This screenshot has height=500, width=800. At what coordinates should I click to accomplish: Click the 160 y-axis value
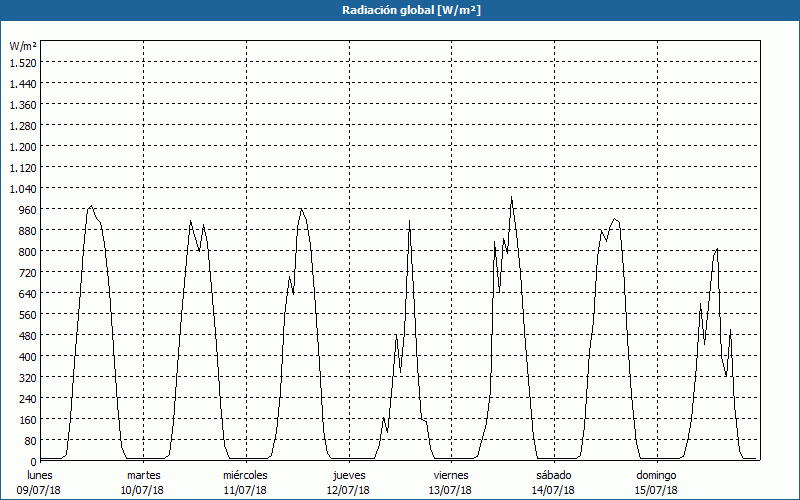28,420
